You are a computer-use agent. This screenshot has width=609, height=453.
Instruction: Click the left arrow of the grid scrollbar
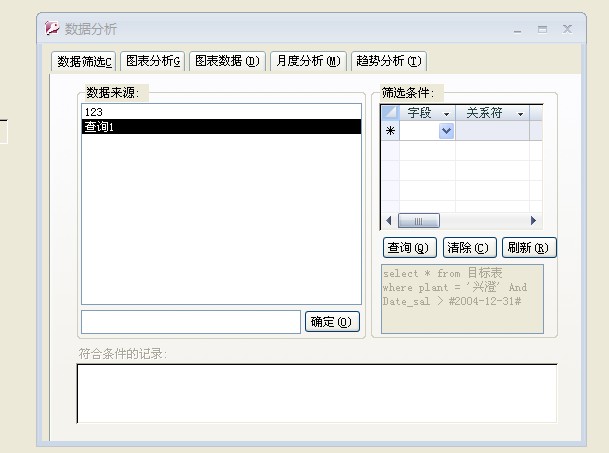pos(389,221)
